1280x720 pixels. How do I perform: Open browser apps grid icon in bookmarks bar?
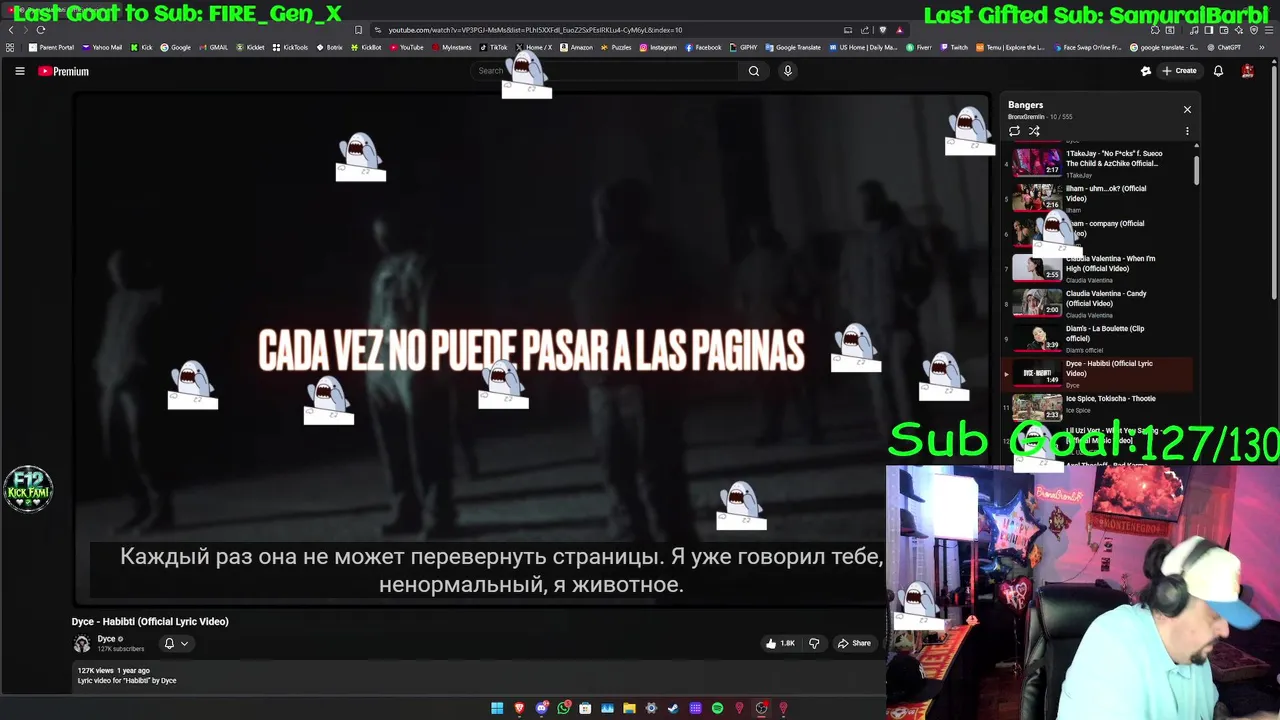click(x=11, y=47)
